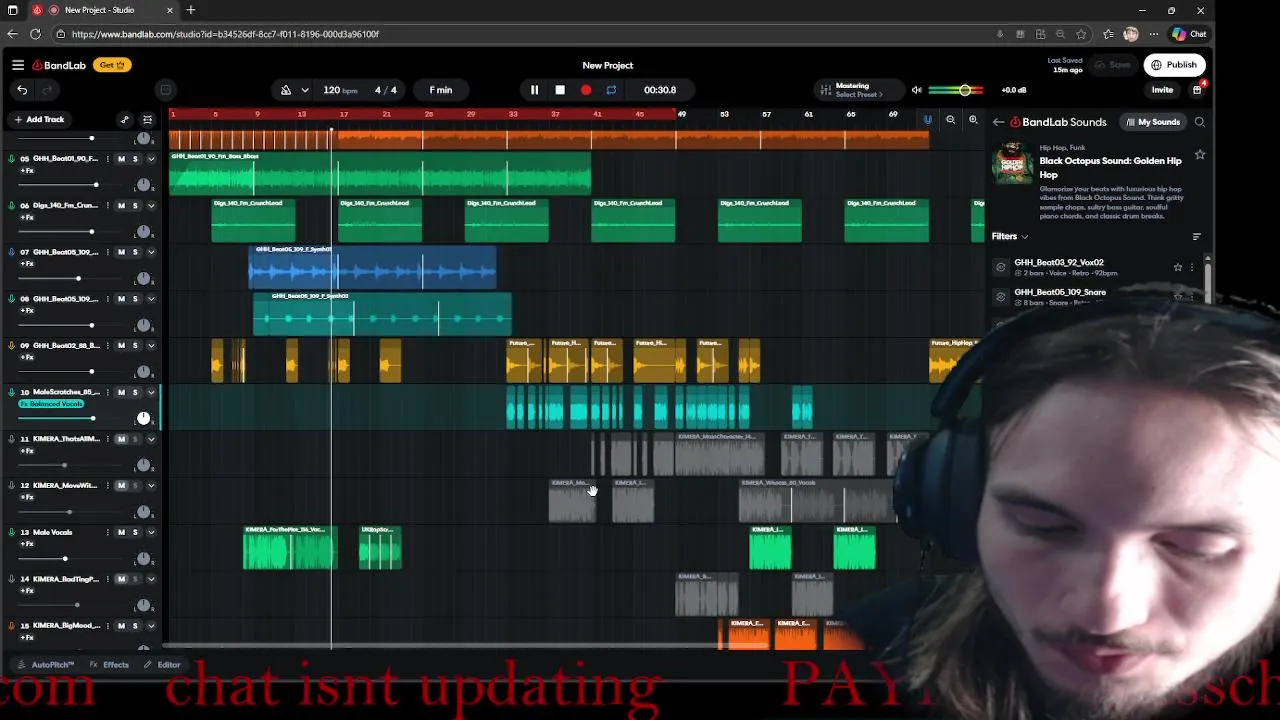Image resolution: width=1280 pixels, height=720 pixels.
Task: Mute track 05 GHH_Beat01
Action: [121, 159]
